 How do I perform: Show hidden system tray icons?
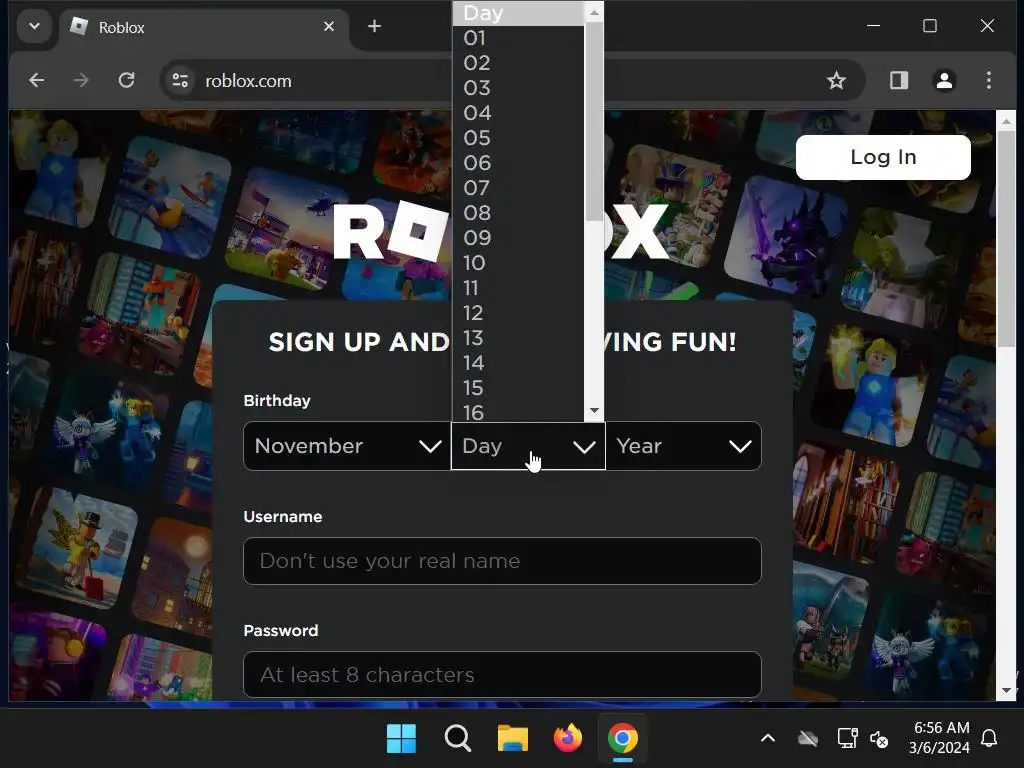[768, 739]
